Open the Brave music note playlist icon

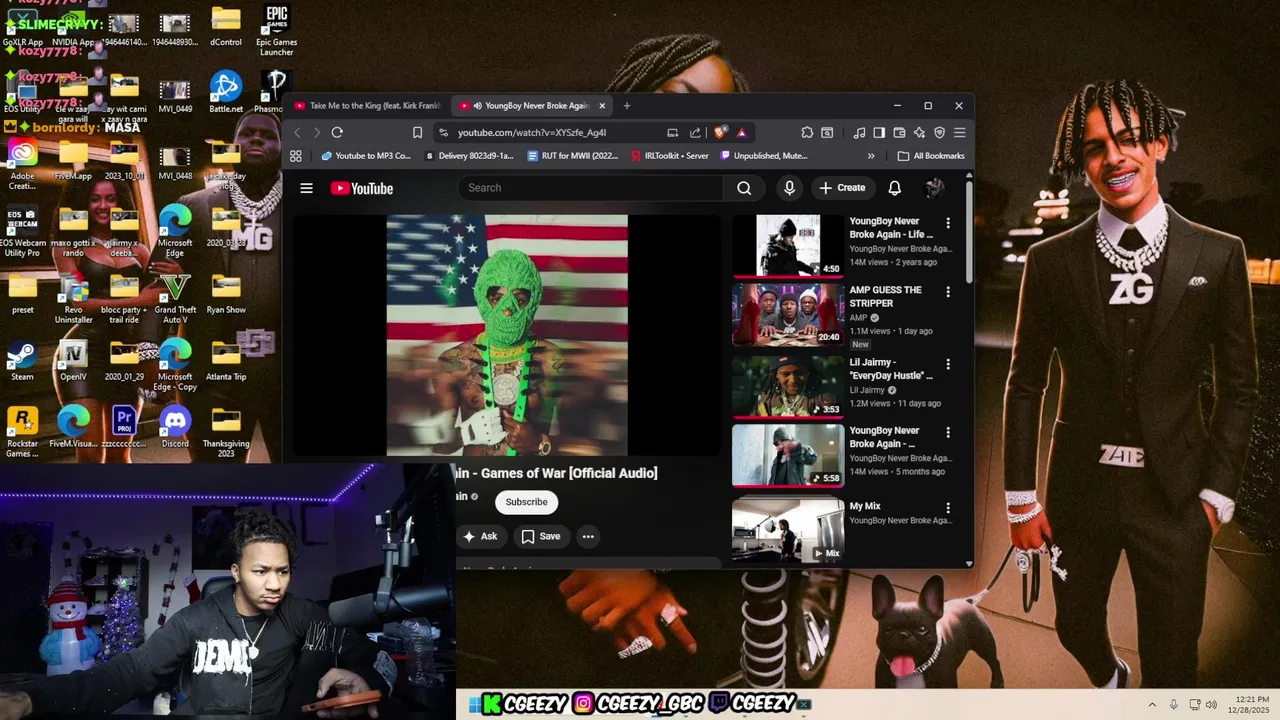point(859,132)
